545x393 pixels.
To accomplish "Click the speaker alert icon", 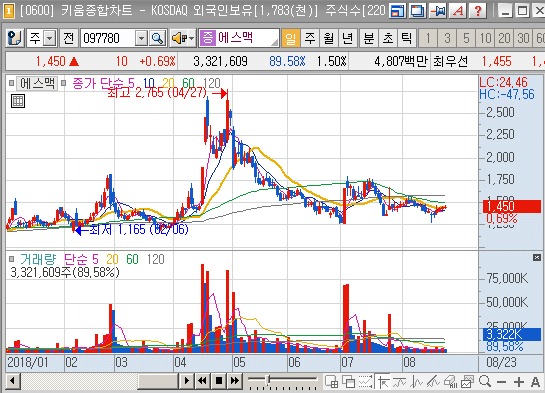I will click(x=179, y=38).
